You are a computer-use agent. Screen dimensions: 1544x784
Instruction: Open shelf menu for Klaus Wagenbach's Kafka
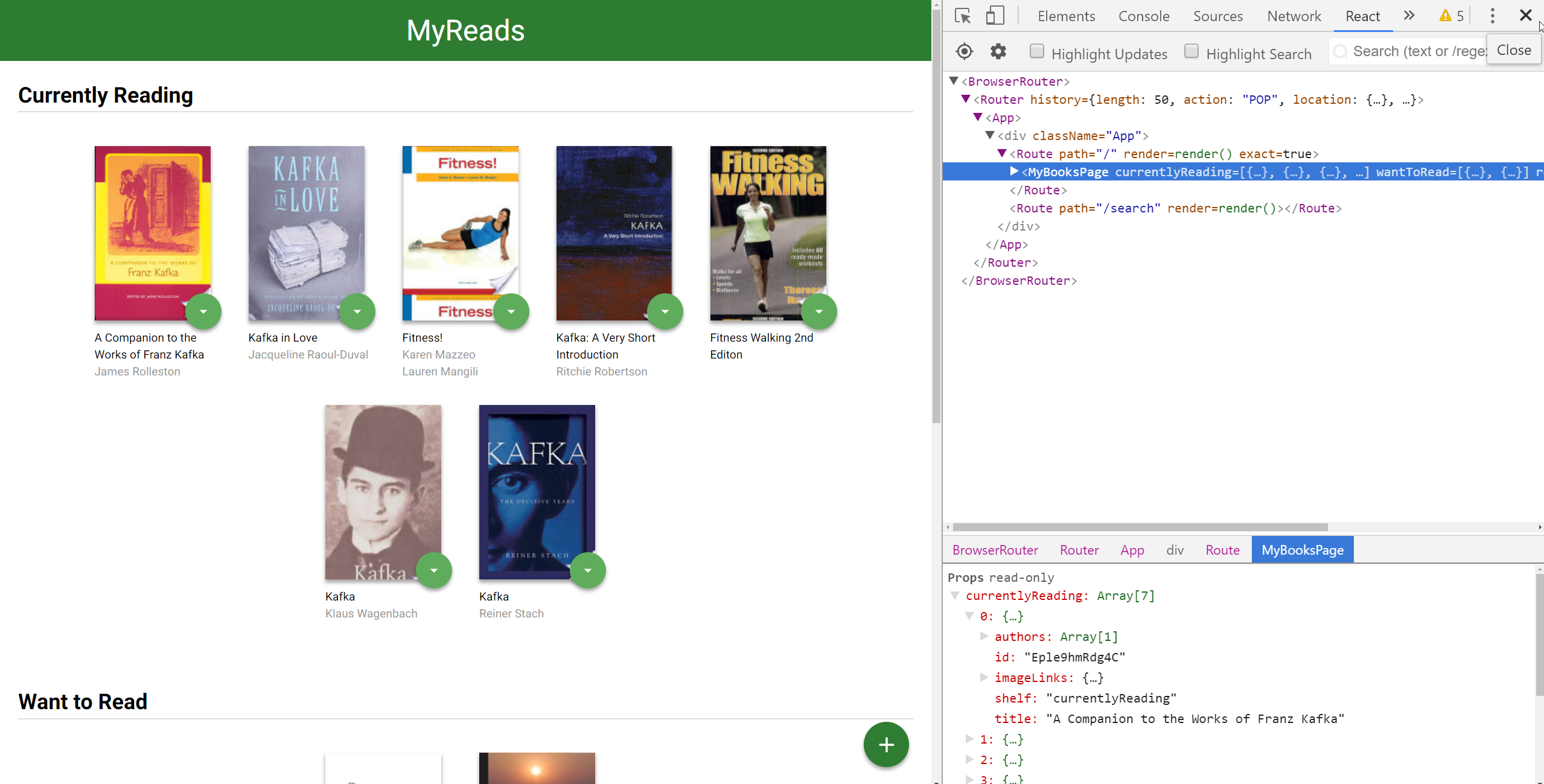point(434,570)
